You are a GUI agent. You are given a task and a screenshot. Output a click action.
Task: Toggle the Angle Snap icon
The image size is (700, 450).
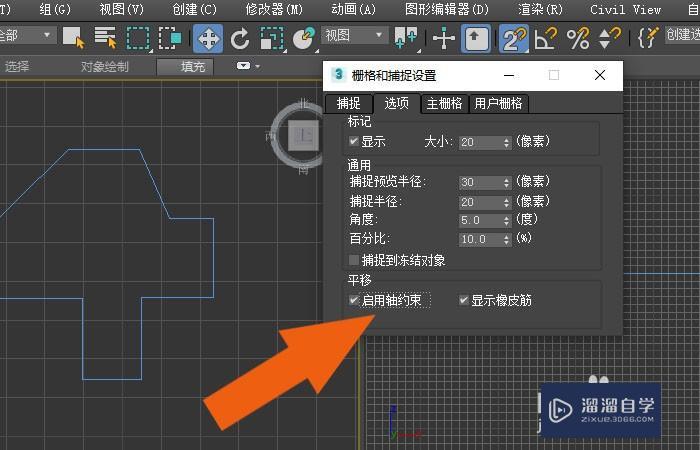click(x=546, y=38)
